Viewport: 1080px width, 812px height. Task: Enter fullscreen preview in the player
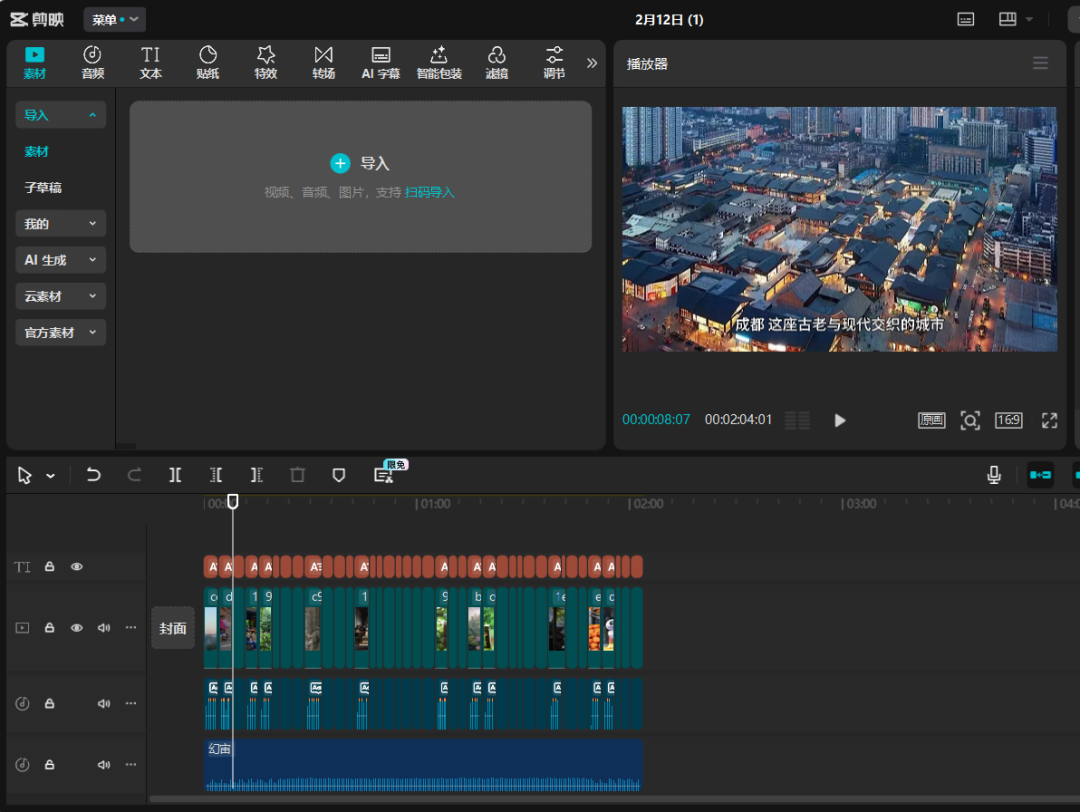[1049, 420]
